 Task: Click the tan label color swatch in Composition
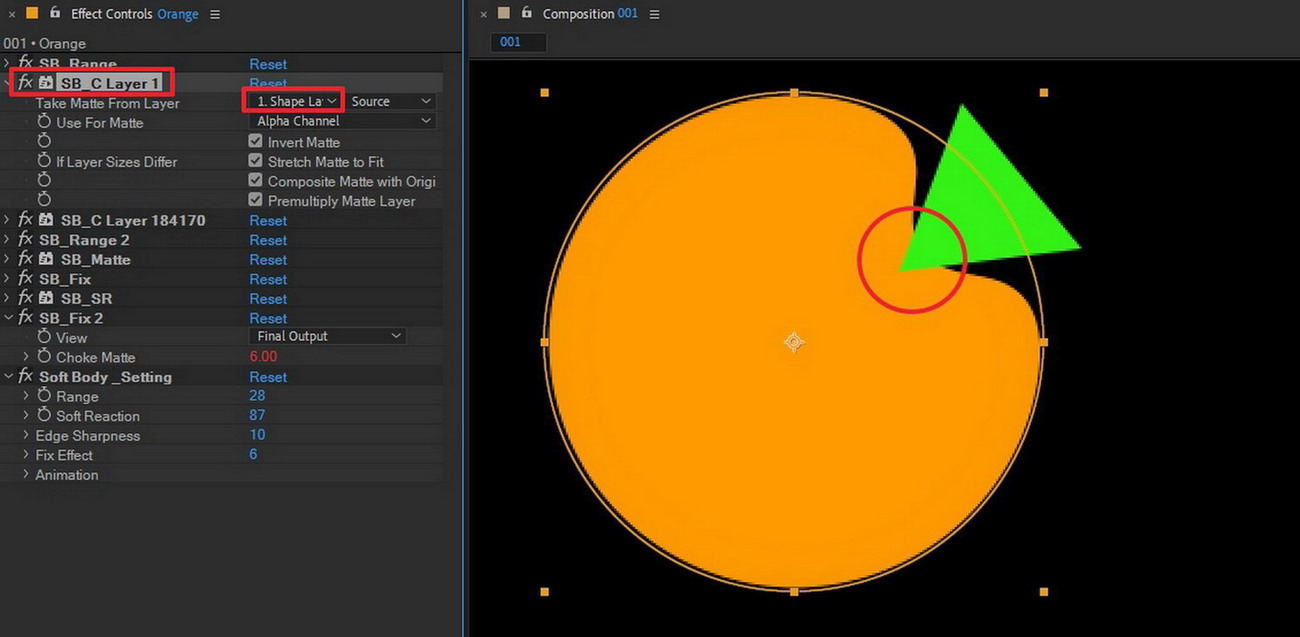tap(505, 13)
